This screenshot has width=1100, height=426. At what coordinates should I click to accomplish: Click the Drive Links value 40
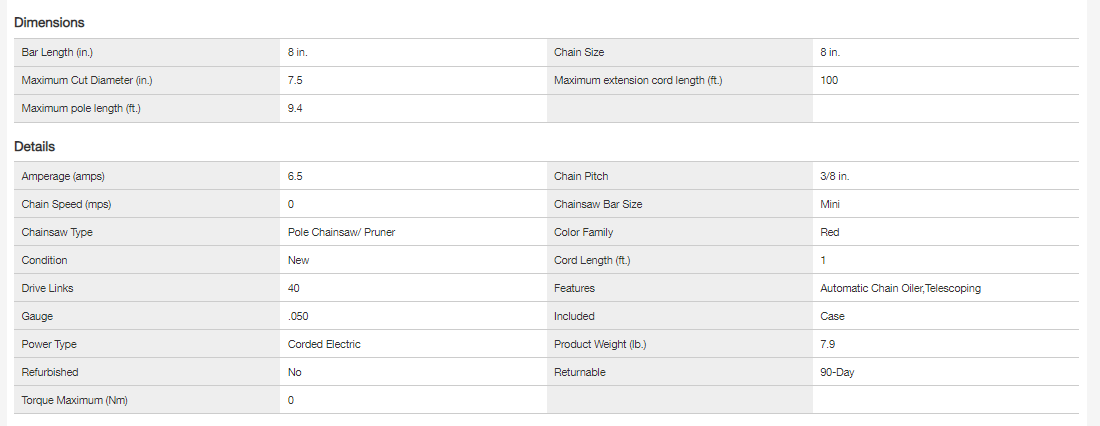click(x=294, y=288)
